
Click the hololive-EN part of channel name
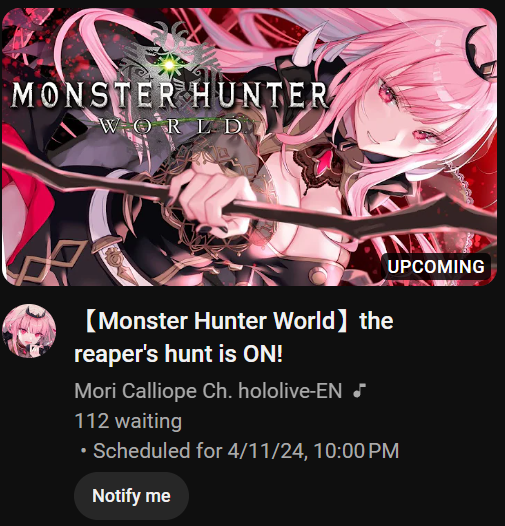290,391
